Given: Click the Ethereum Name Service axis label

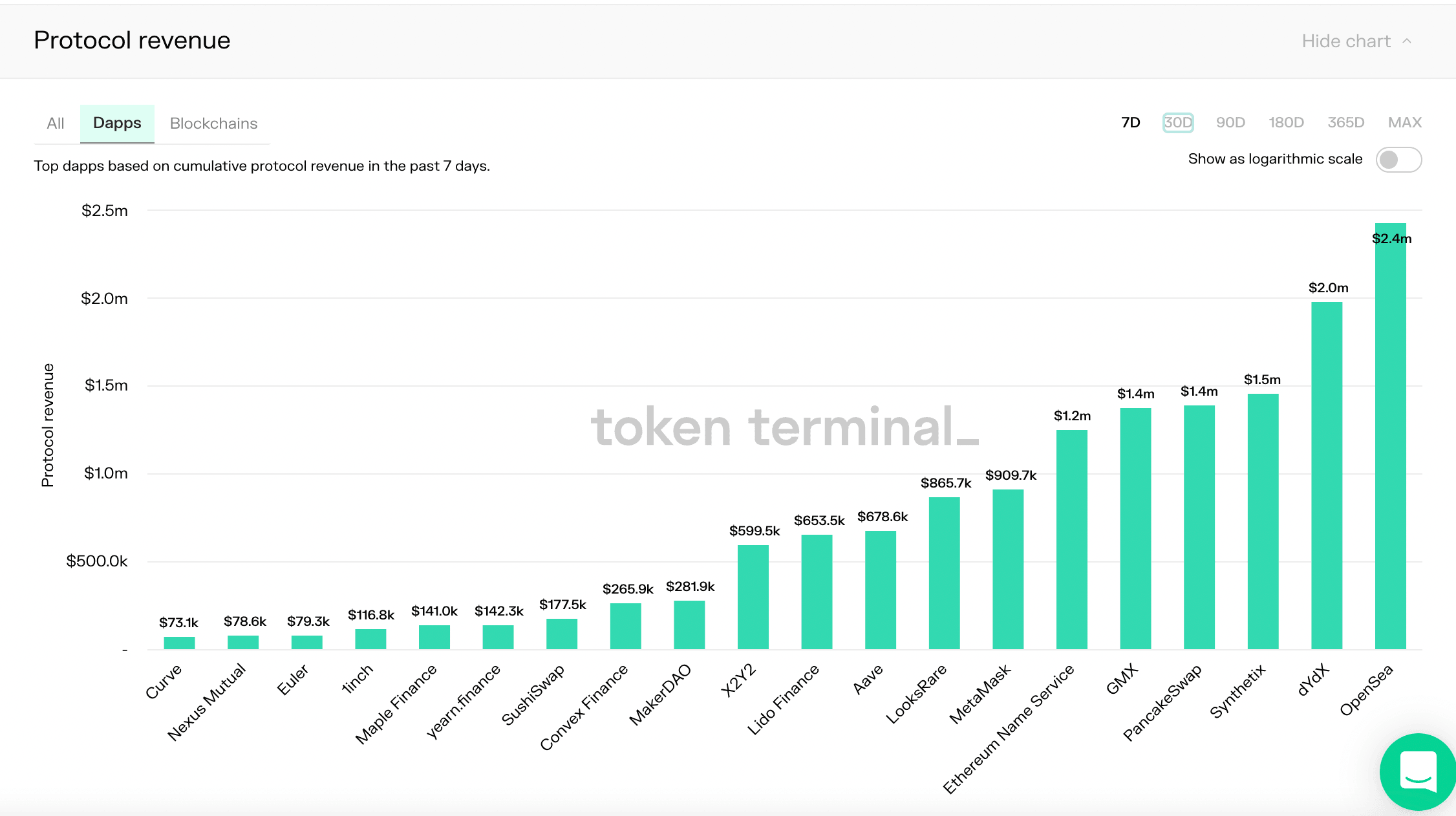Looking at the screenshot, I should 1008,729.
